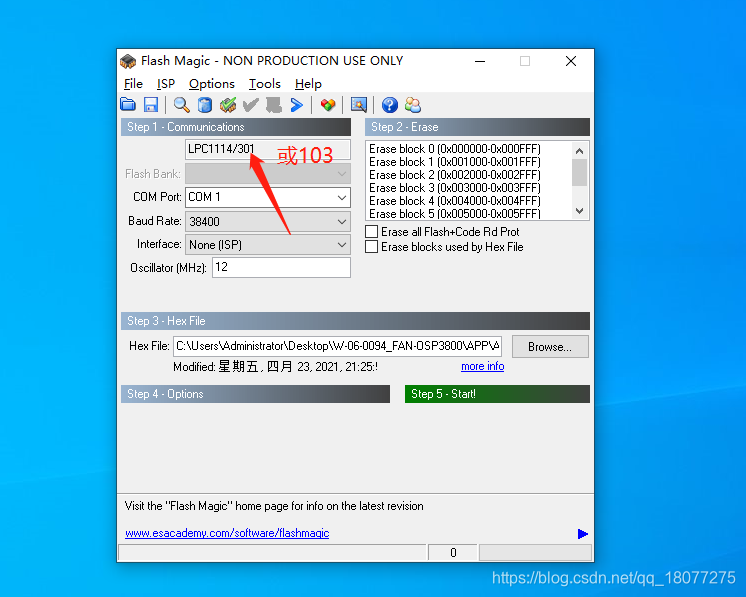The width and height of the screenshot is (746, 597).
Task: Click the Save settings floppy icon
Action: 151,105
